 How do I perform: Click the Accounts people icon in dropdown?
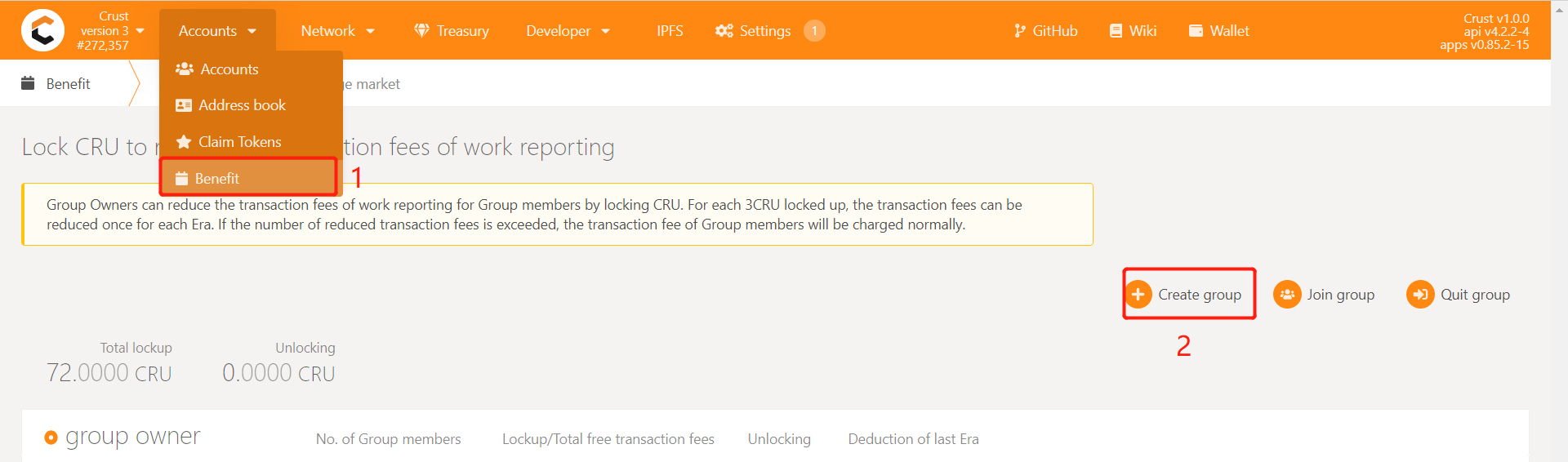[x=184, y=69]
